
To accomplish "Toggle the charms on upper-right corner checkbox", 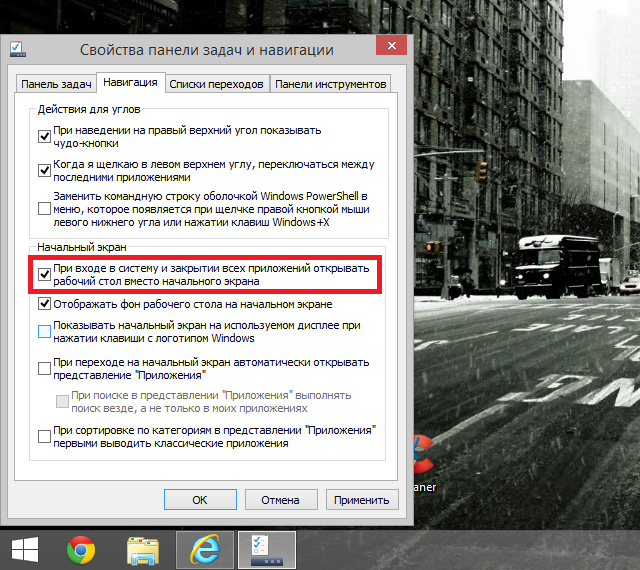I will tap(44, 136).
